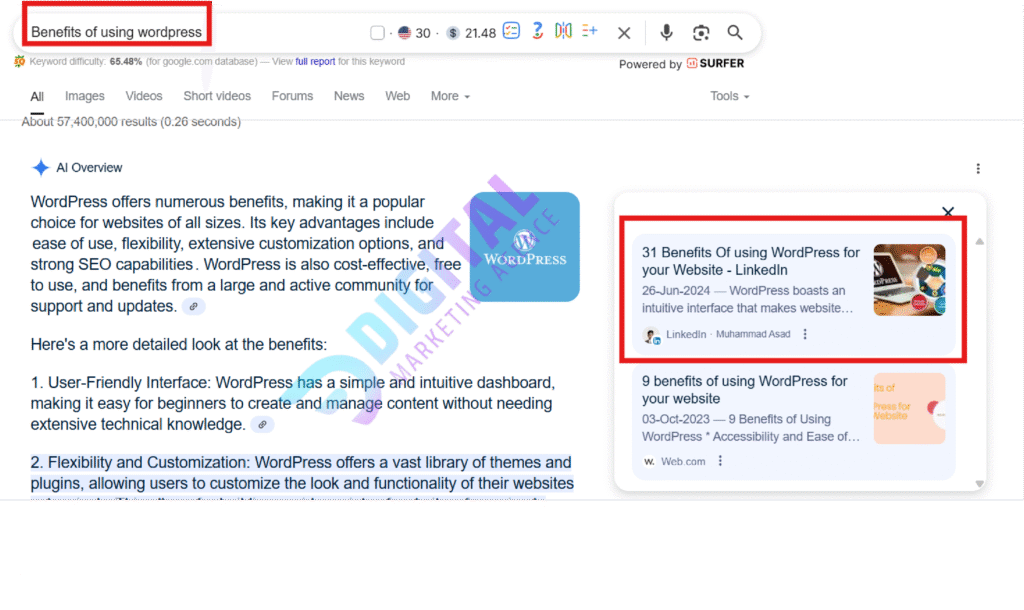The width and height of the screenshot is (1024, 610).
Task: Click the colorful list-plus extension icon
Action: point(589,32)
